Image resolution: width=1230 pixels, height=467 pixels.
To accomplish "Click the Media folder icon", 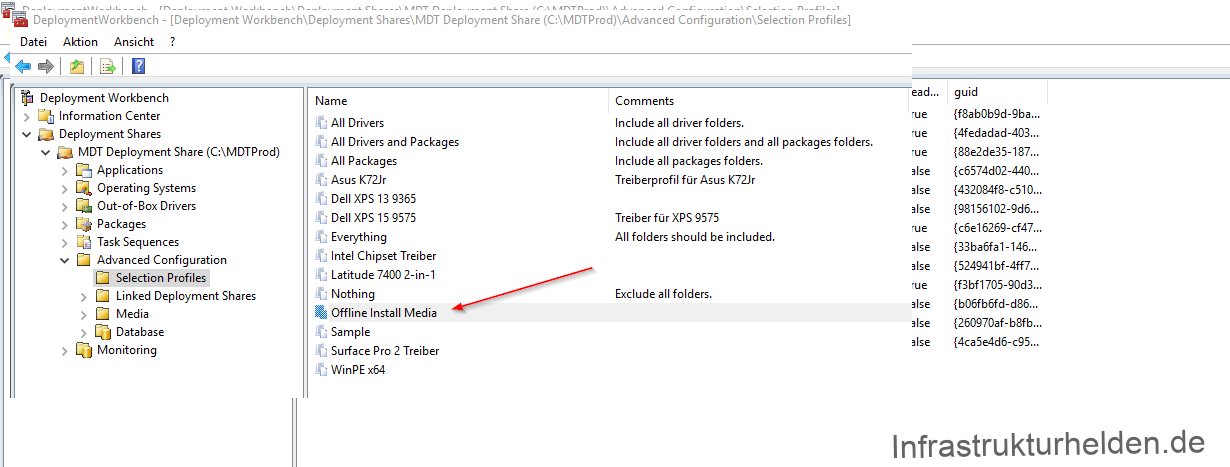I will click(103, 314).
